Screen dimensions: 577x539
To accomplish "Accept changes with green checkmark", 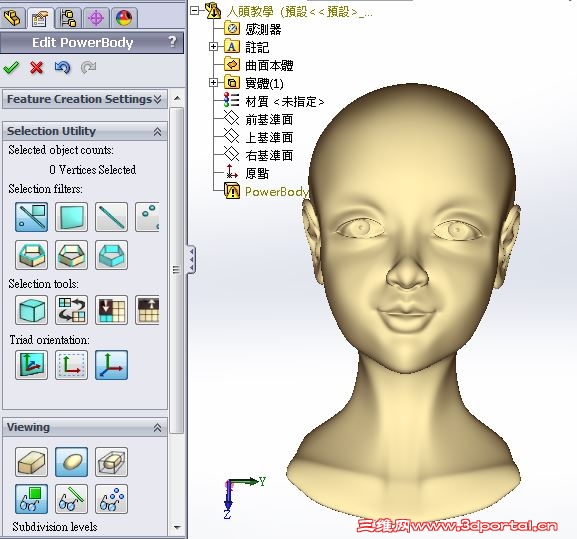I will (x=11, y=67).
